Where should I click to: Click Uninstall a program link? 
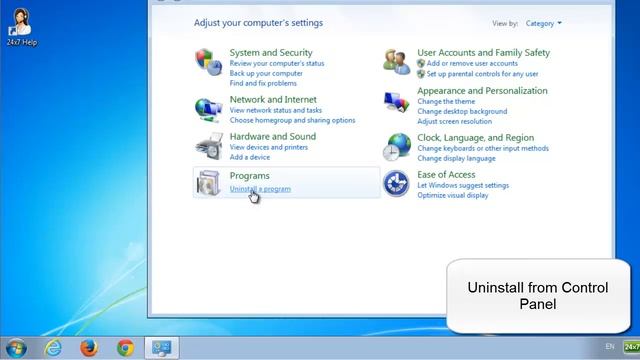pos(260,189)
